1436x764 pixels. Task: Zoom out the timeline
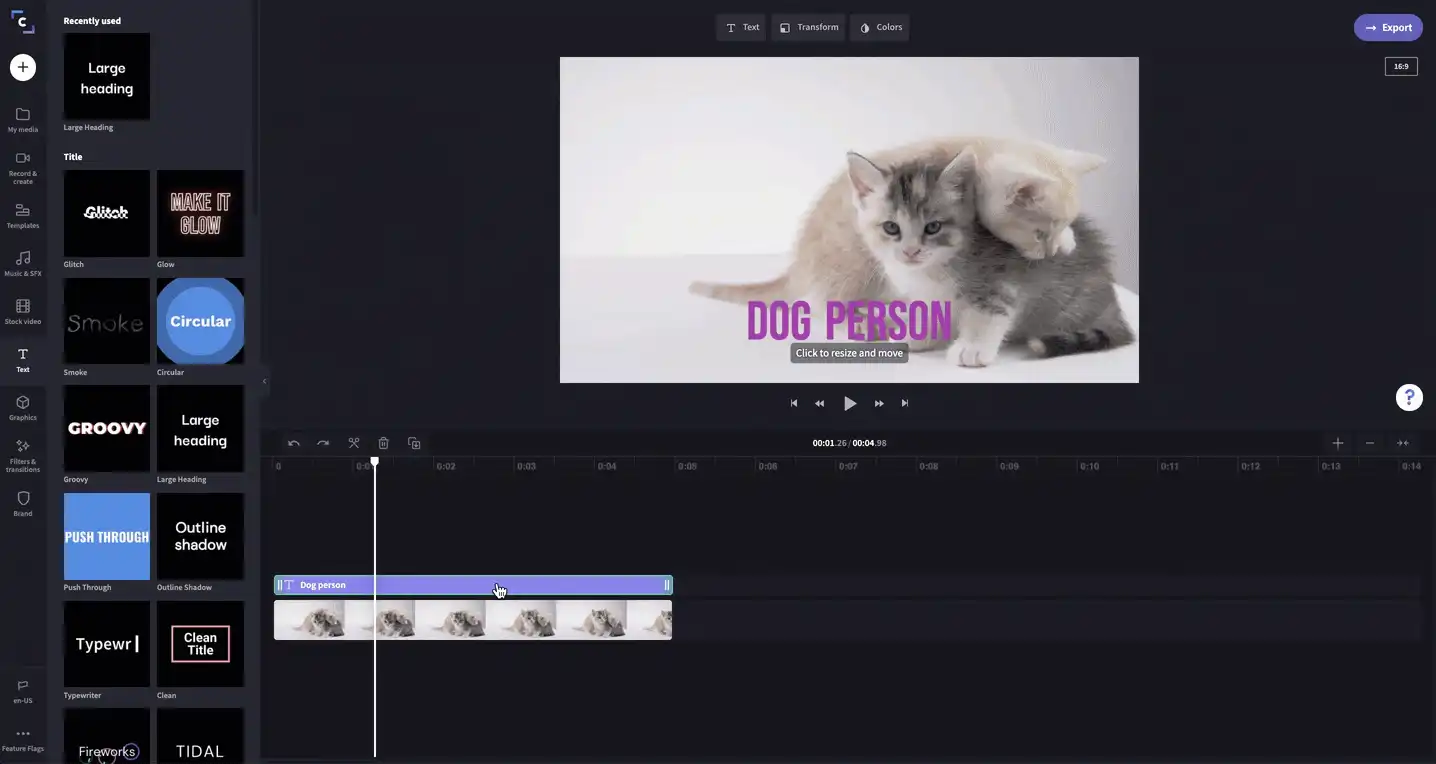(1370, 443)
